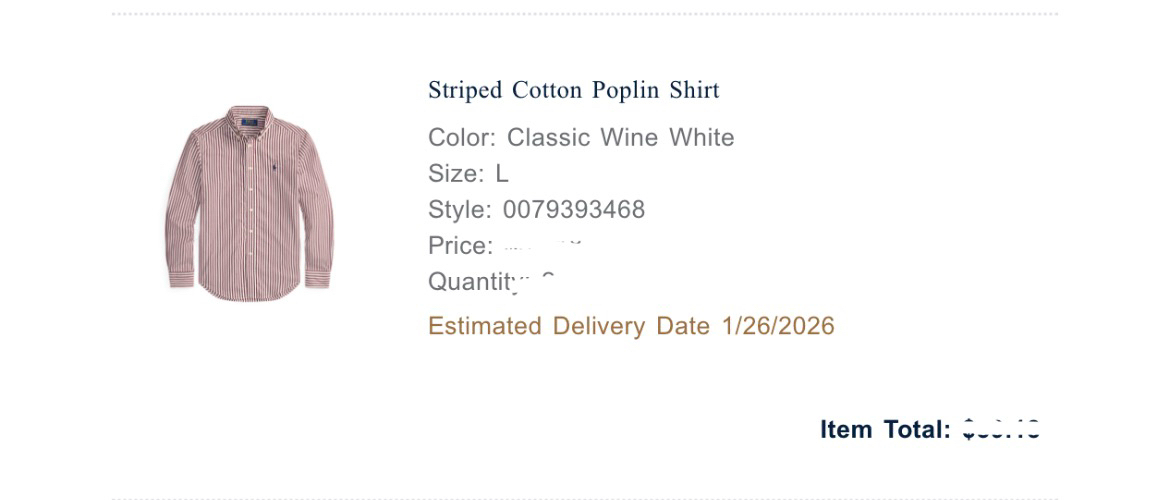Click the Quantity label

tap(475, 282)
